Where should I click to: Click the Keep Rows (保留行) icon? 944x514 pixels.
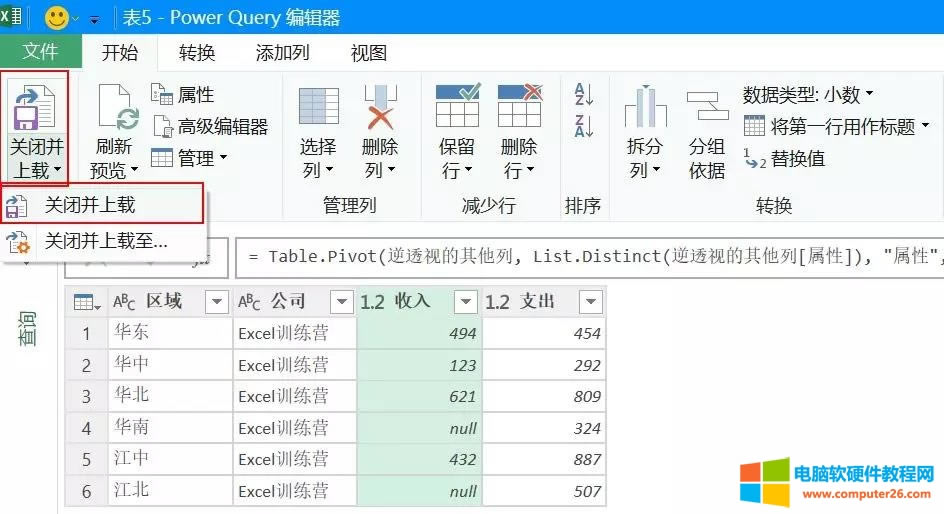(458, 106)
